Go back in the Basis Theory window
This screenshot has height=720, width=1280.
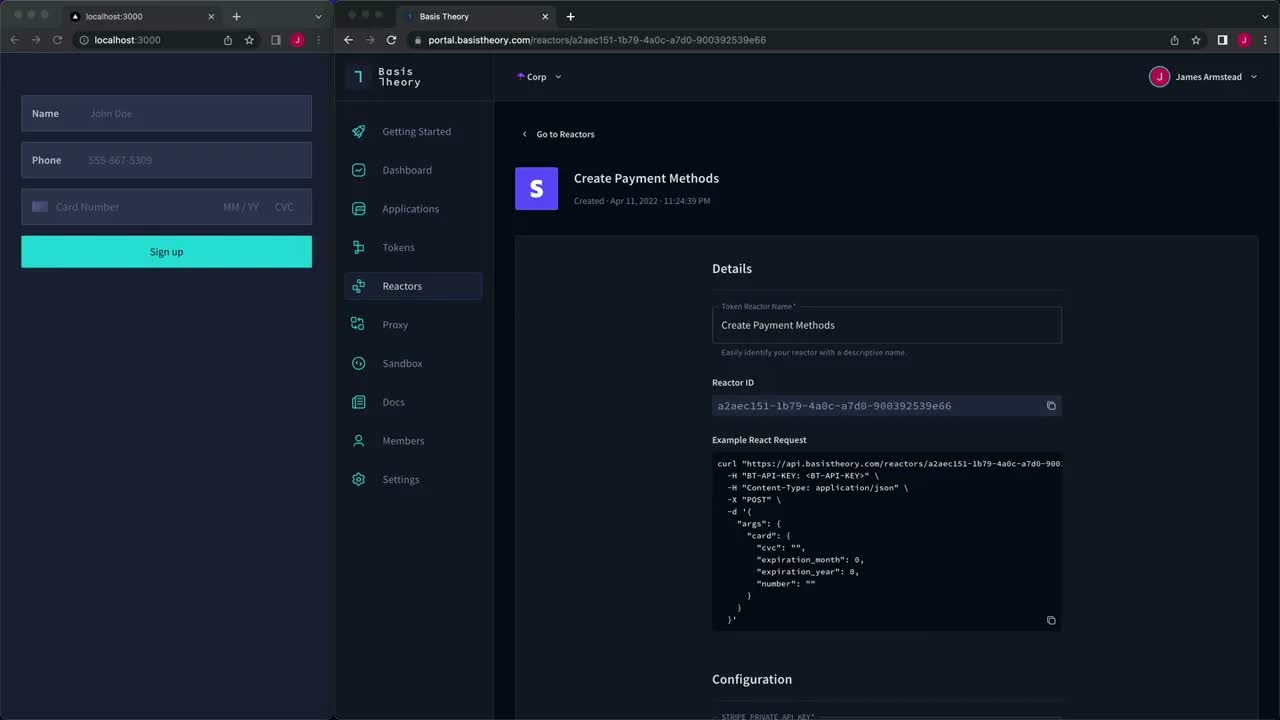point(348,40)
